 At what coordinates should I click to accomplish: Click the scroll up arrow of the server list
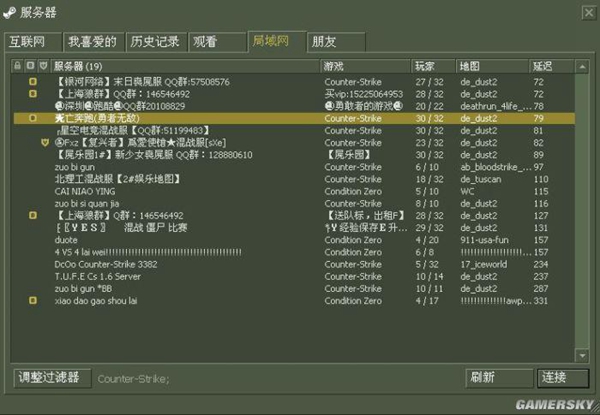coord(582,67)
